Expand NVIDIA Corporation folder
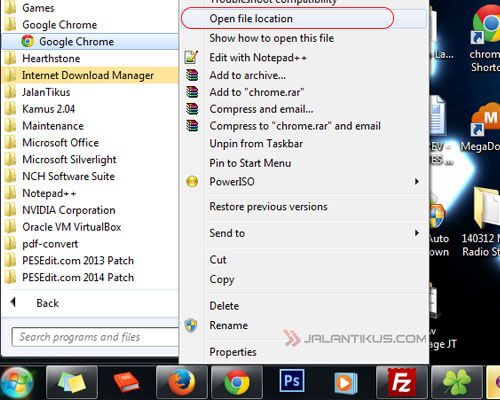Image resolution: width=500 pixels, height=400 pixels. tap(69, 210)
